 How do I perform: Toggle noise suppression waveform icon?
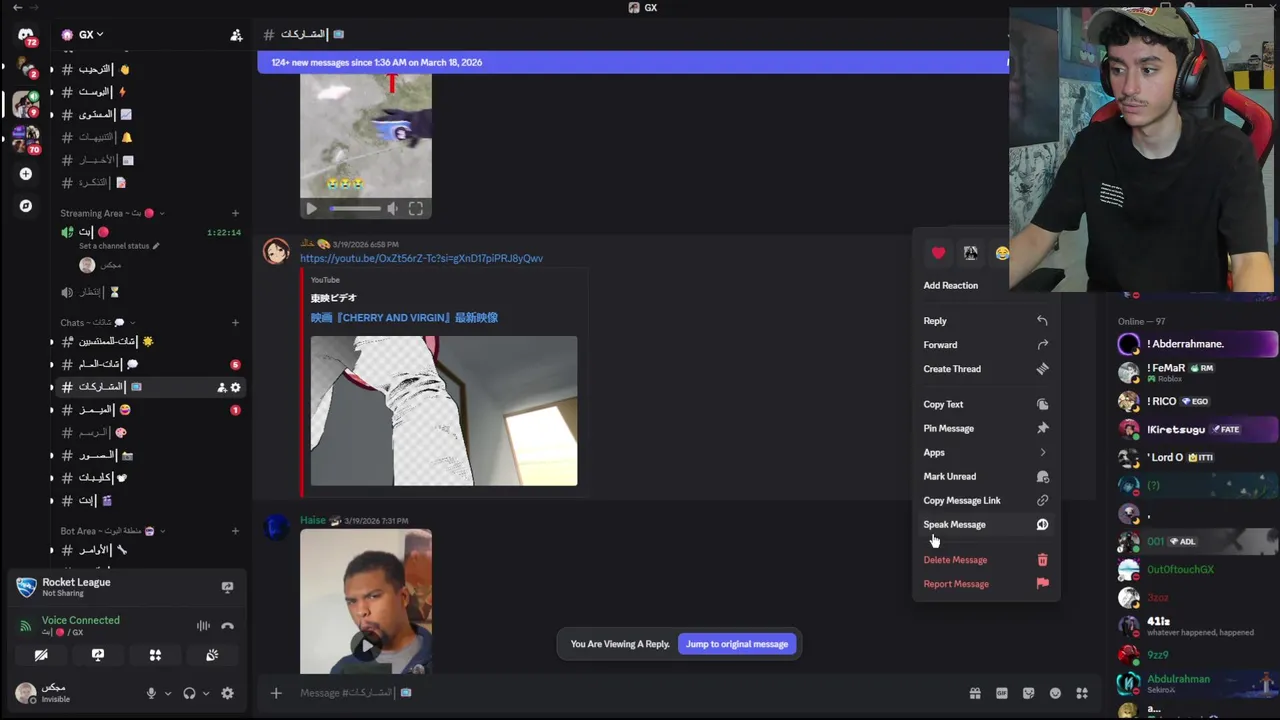point(203,626)
